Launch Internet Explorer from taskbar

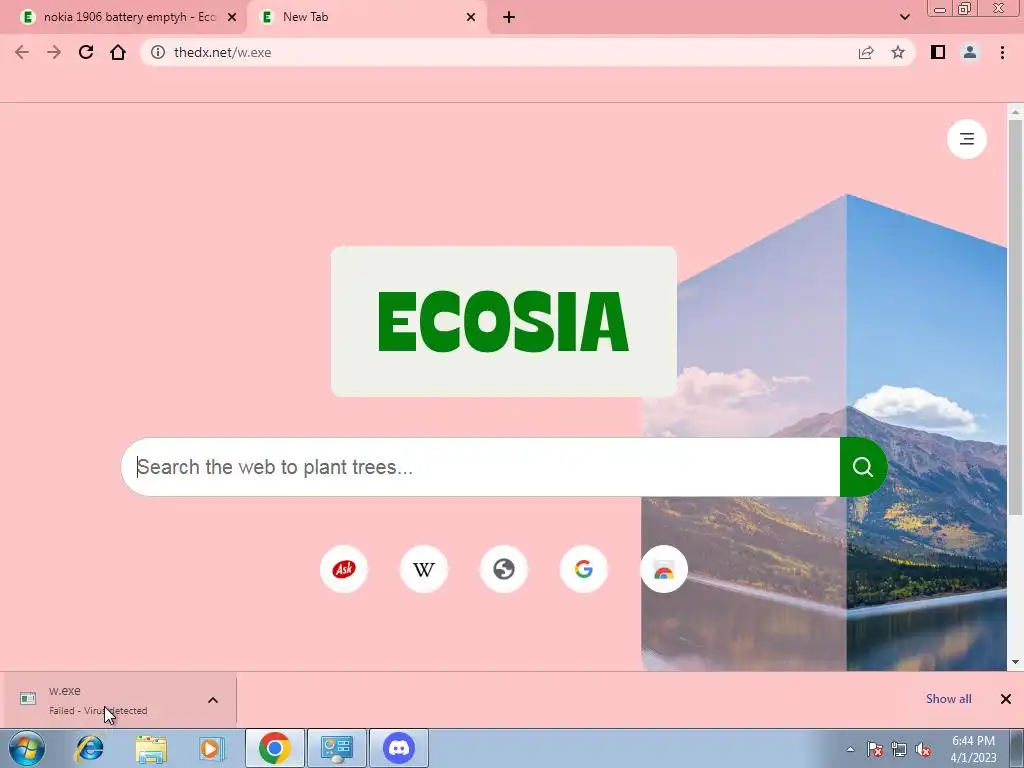(x=89, y=748)
